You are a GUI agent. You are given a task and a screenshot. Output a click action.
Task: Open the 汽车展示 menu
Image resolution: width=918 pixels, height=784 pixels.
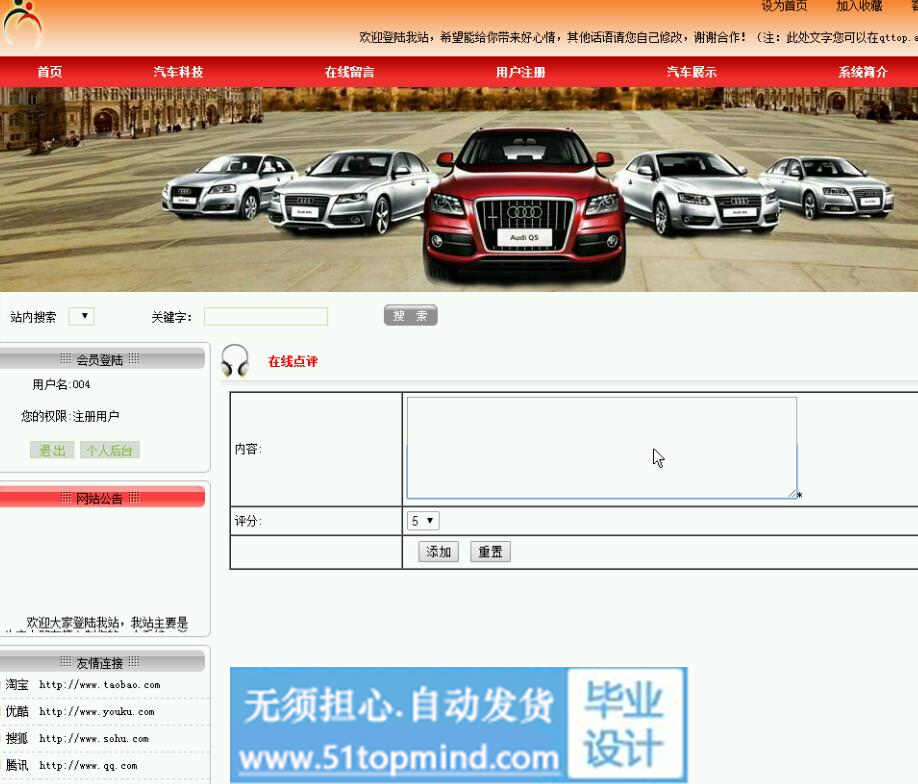pyautogui.click(x=691, y=72)
